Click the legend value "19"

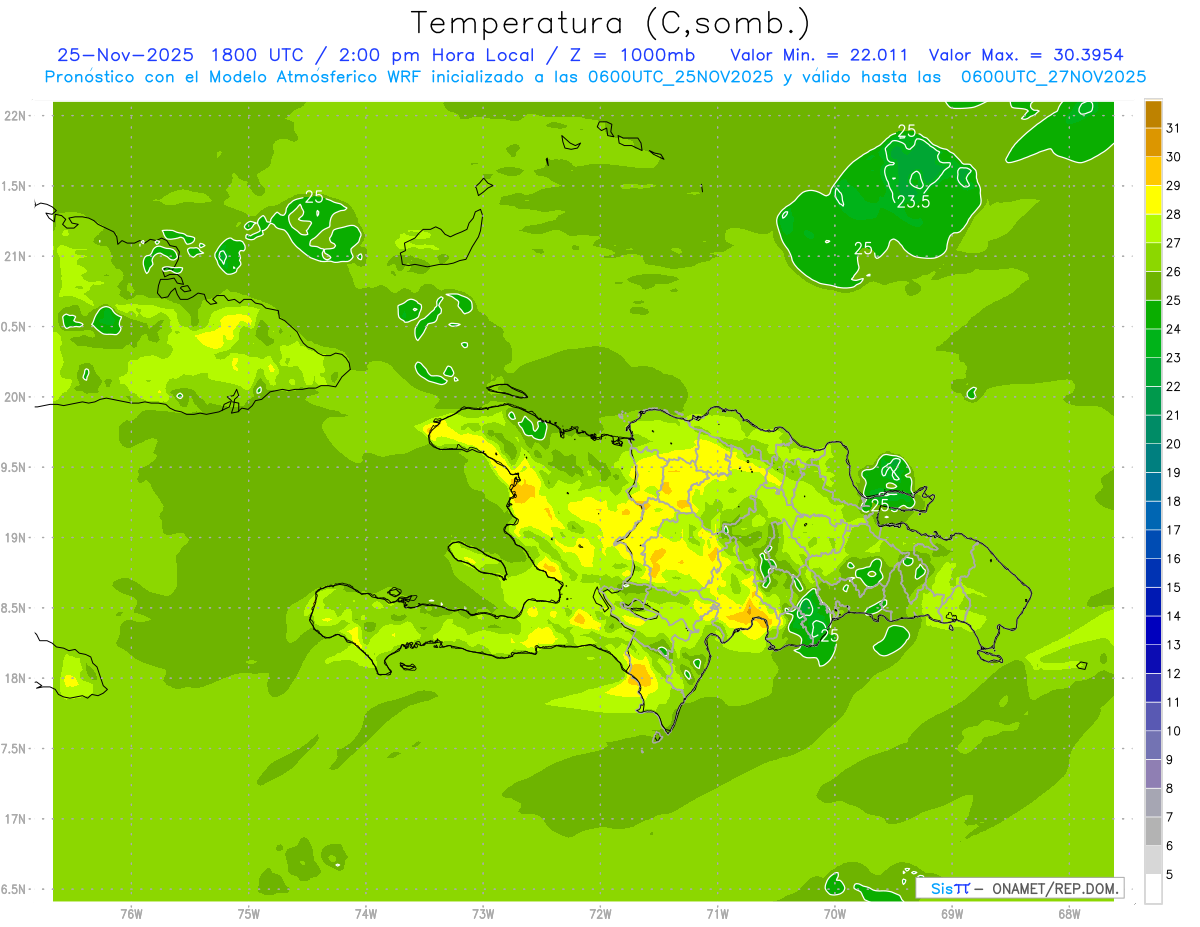point(1173,472)
